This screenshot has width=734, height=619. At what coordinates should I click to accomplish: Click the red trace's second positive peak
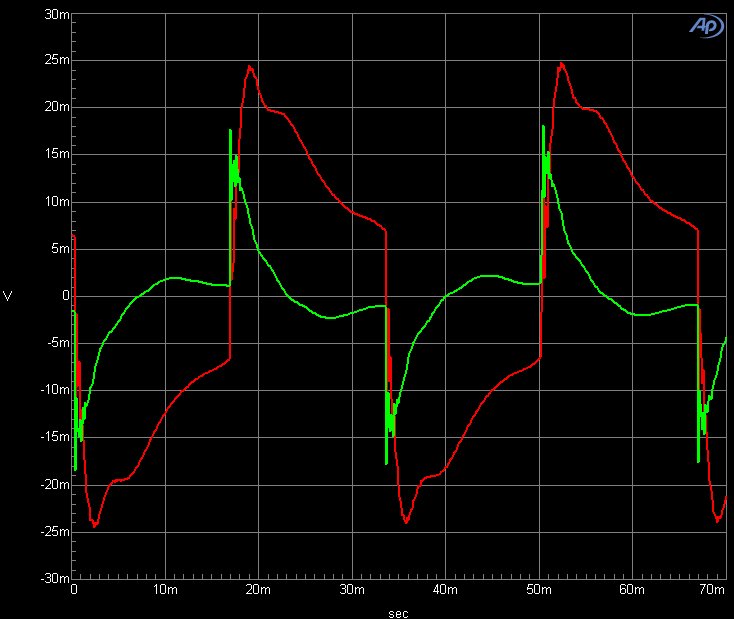tap(561, 63)
